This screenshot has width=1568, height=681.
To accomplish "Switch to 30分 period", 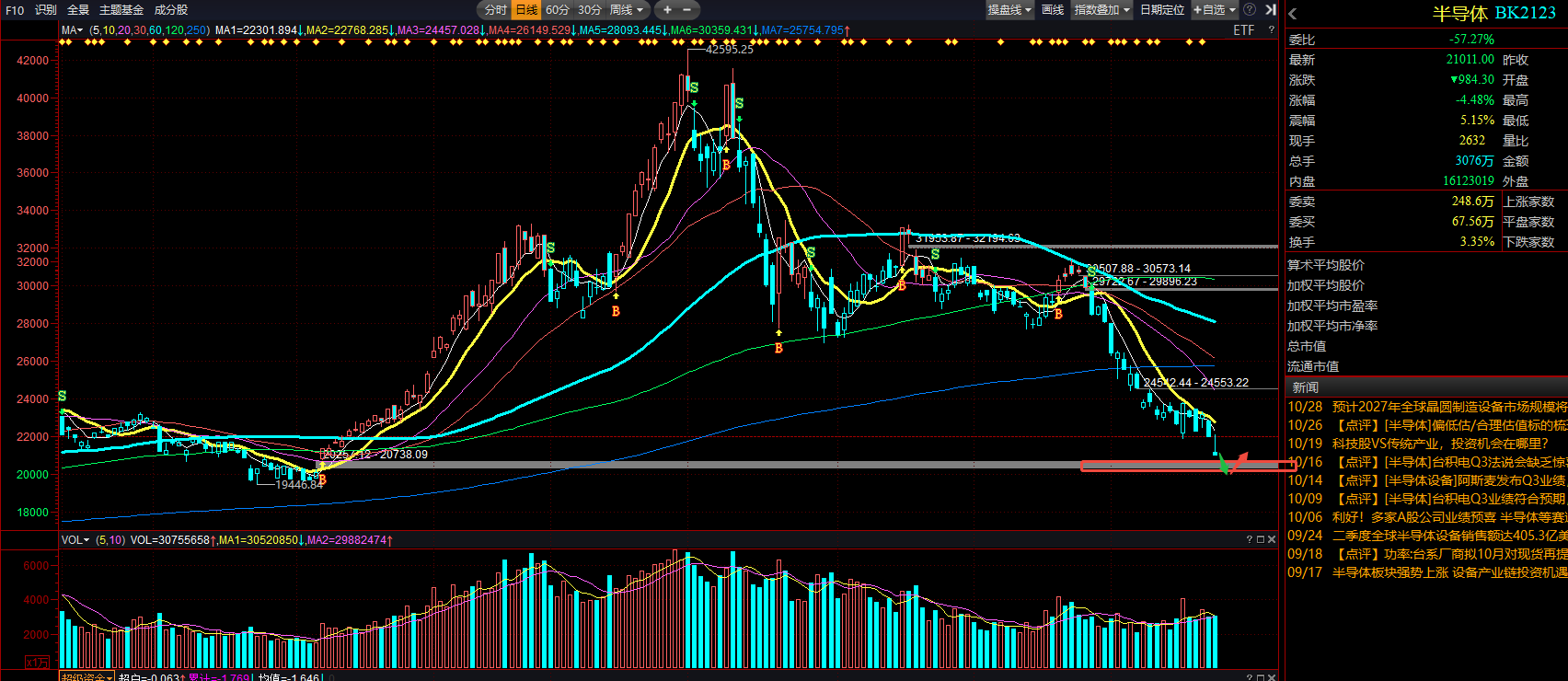I will point(590,9).
